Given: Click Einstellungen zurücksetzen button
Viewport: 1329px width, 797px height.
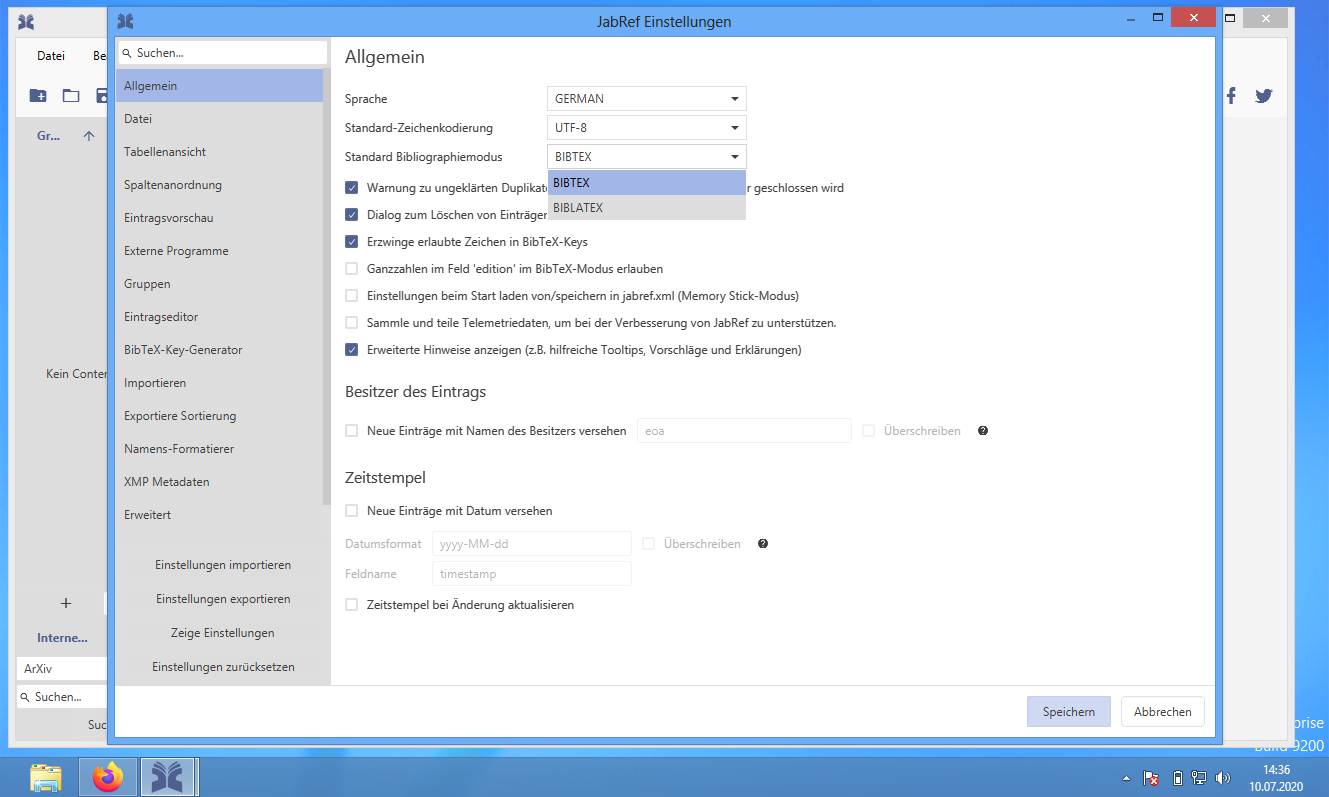Looking at the screenshot, I should pos(223,667).
